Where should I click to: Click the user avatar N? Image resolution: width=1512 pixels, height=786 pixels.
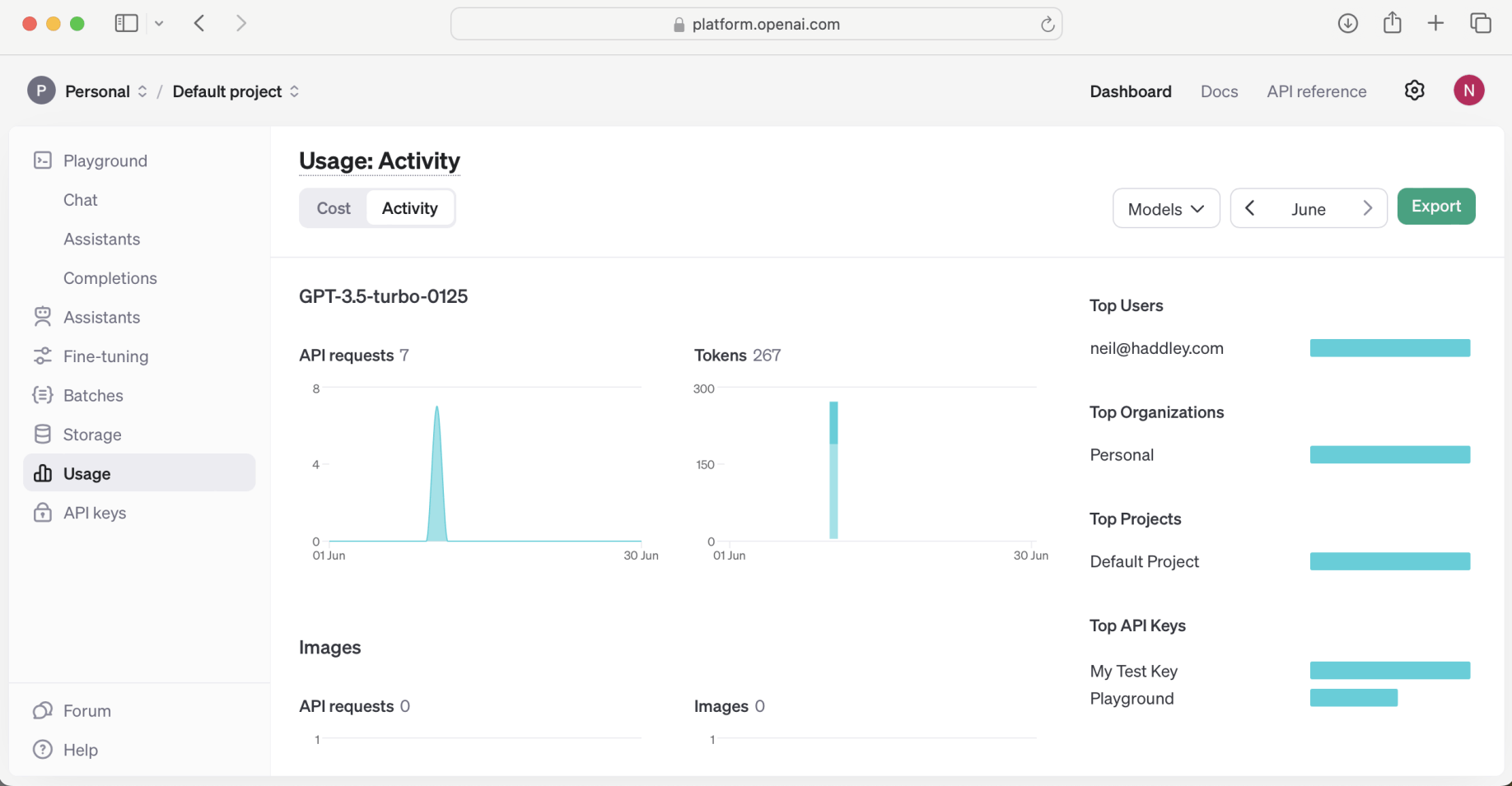click(1468, 91)
